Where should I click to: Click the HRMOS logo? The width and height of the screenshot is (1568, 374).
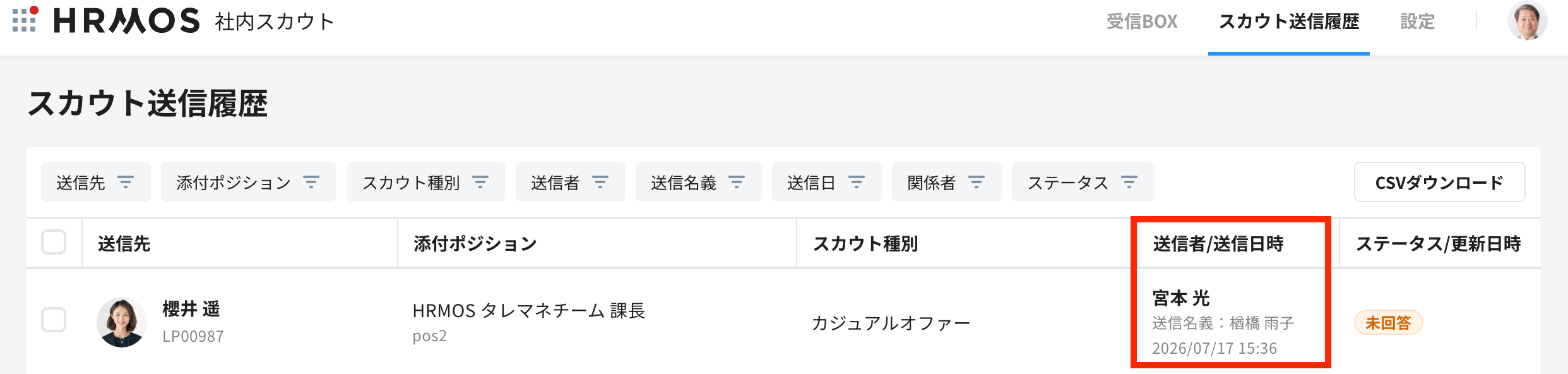[127, 21]
